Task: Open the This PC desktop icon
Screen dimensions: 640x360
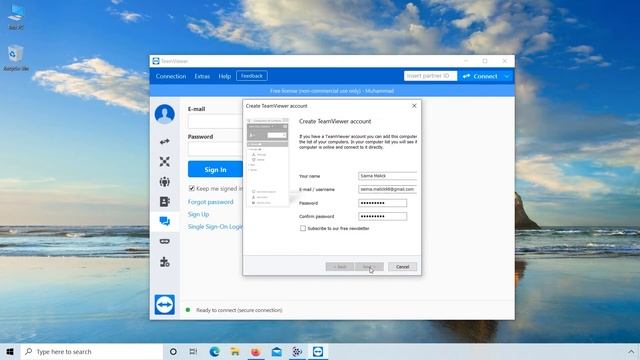Action: pyautogui.click(x=16, y=16)
